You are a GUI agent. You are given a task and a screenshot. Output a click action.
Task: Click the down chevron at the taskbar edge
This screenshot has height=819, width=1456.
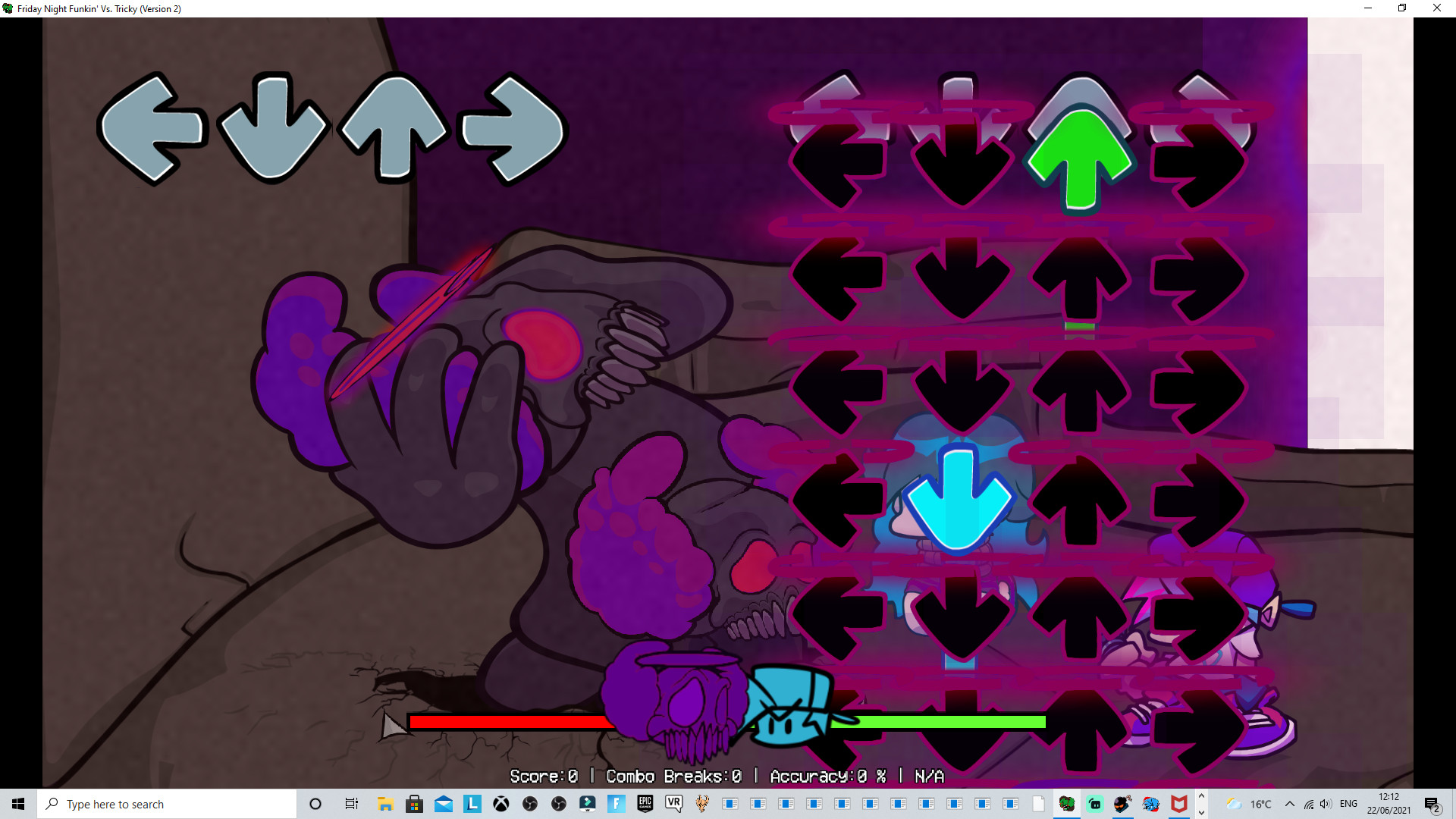(x=1202, y=812)
